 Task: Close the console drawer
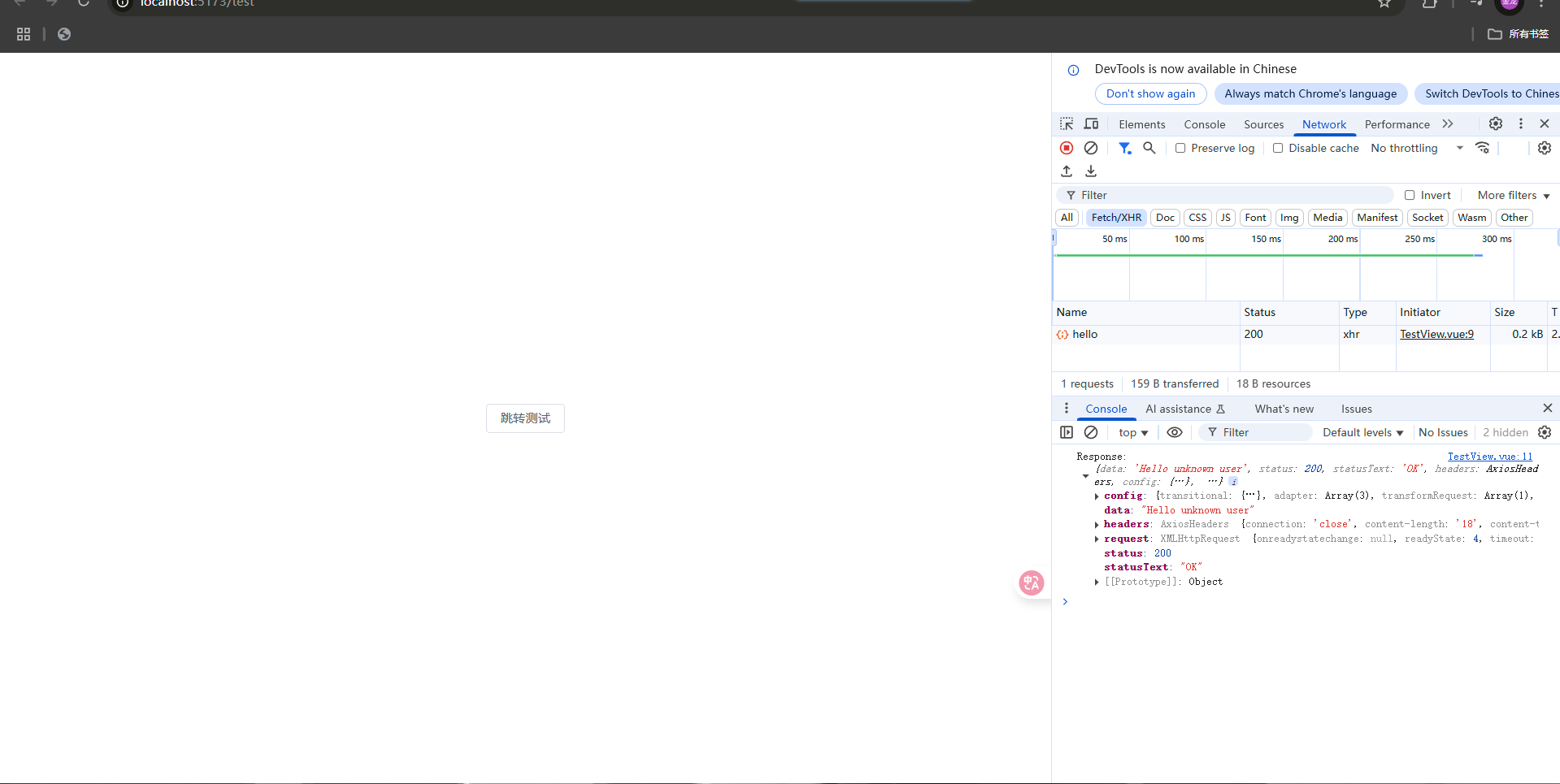[x=1548, y=408]
